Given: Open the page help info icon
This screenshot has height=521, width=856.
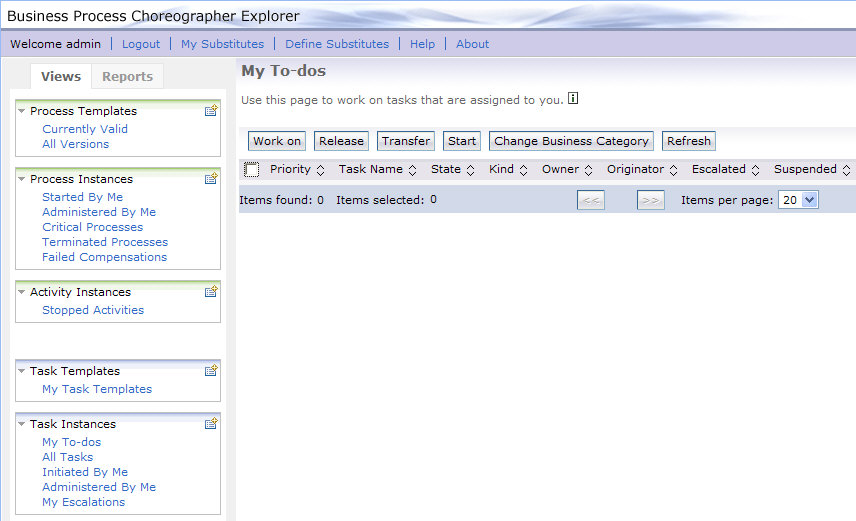Looking at the screenshot, I should pyautogui.click(x=573, y=99).
